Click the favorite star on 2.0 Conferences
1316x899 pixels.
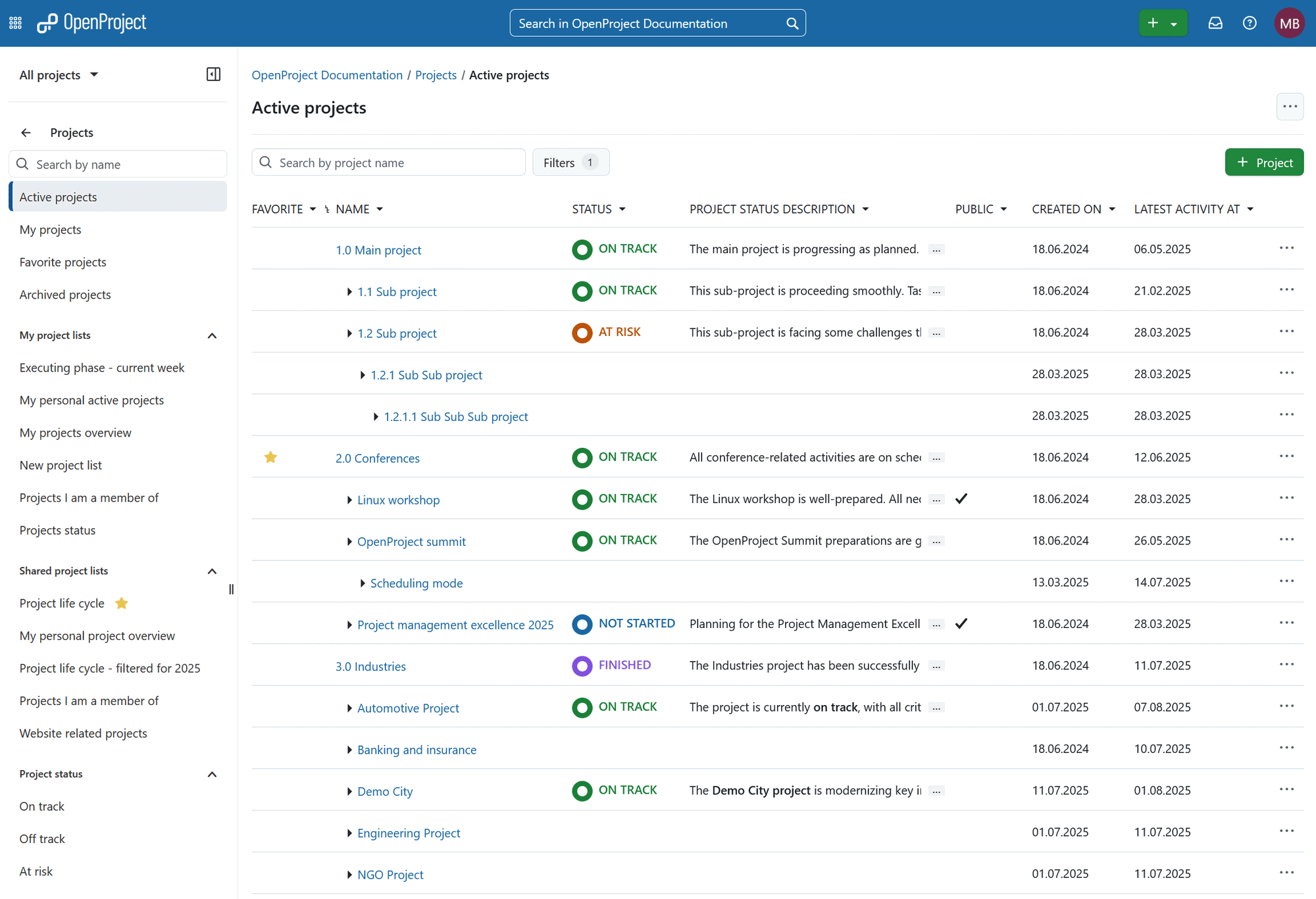coord(270,456)
